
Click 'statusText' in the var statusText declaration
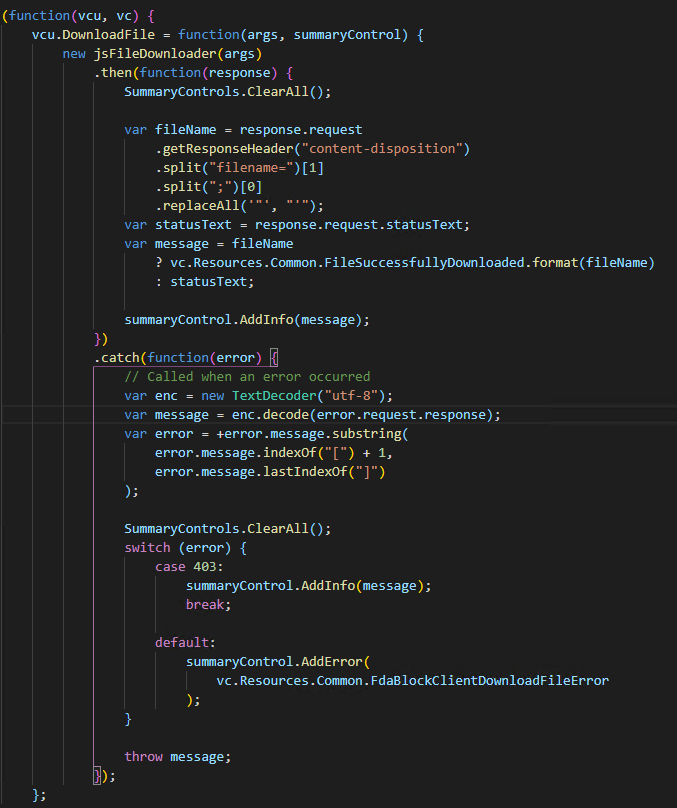193,225
